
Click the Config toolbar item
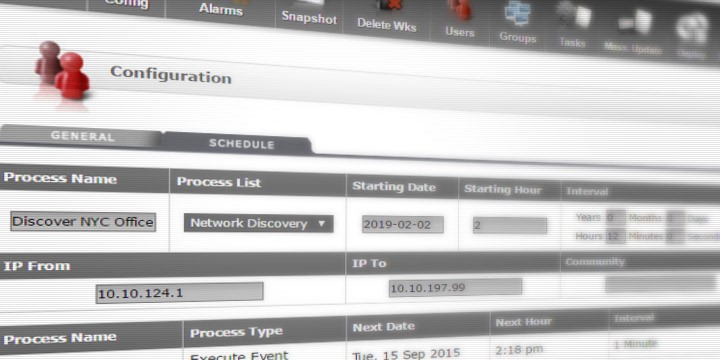[126, 5]
